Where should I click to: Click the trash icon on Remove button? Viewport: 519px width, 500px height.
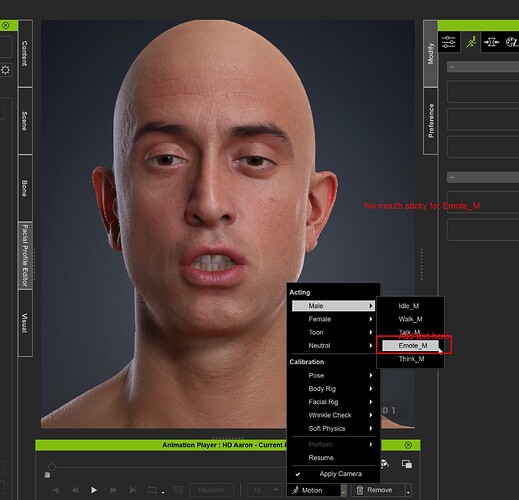tap(360, 490)
